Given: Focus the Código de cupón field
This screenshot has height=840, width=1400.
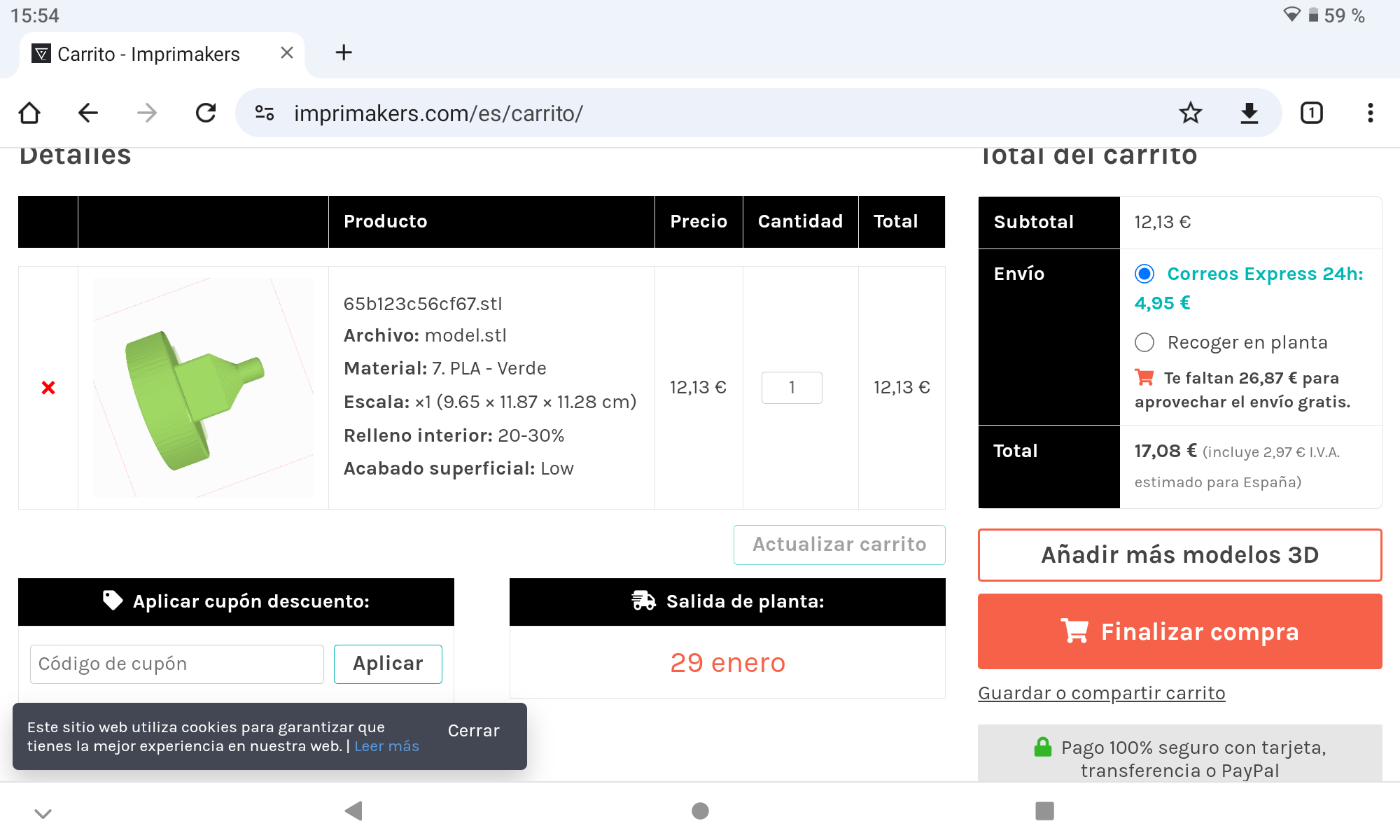Looking at the screenshot, I should 176,664.
